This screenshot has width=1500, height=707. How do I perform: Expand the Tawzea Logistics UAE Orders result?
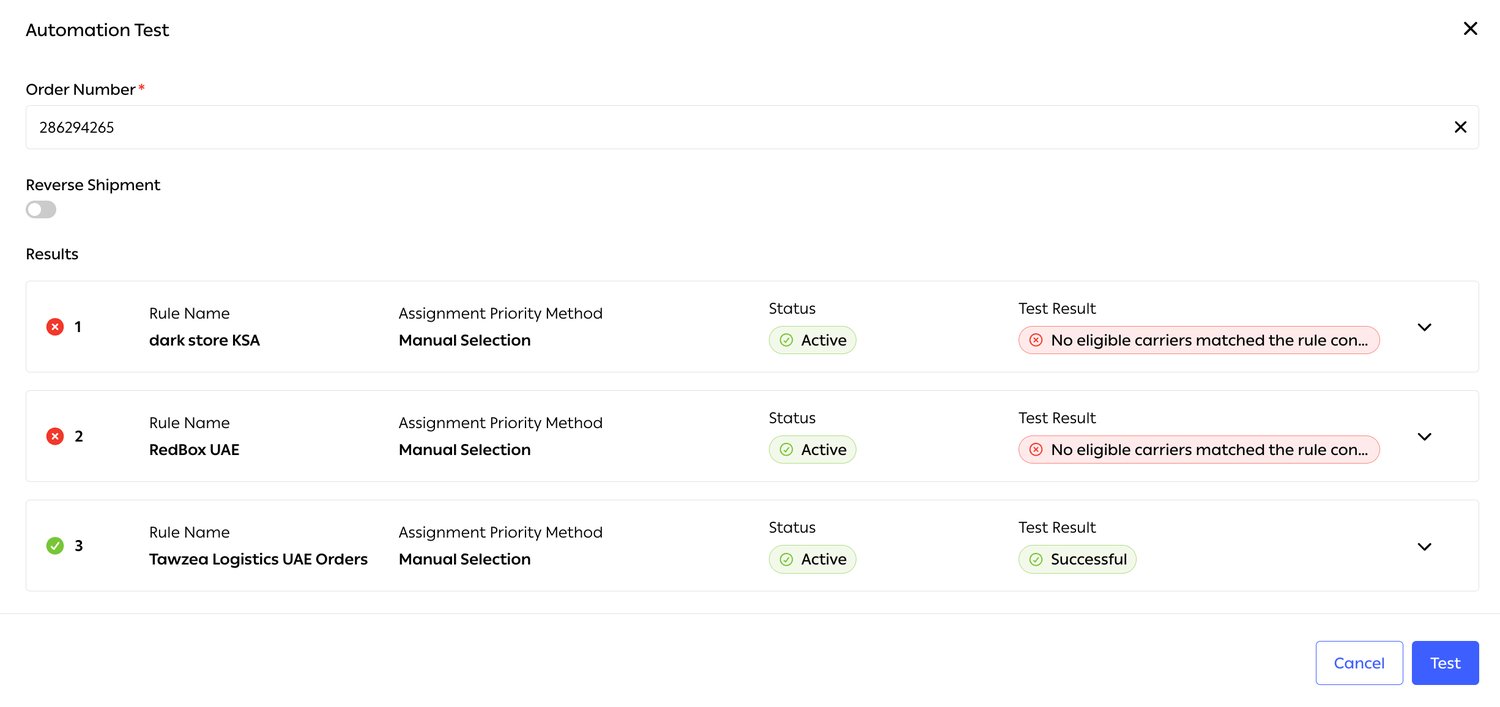[x=1425, y=546]
